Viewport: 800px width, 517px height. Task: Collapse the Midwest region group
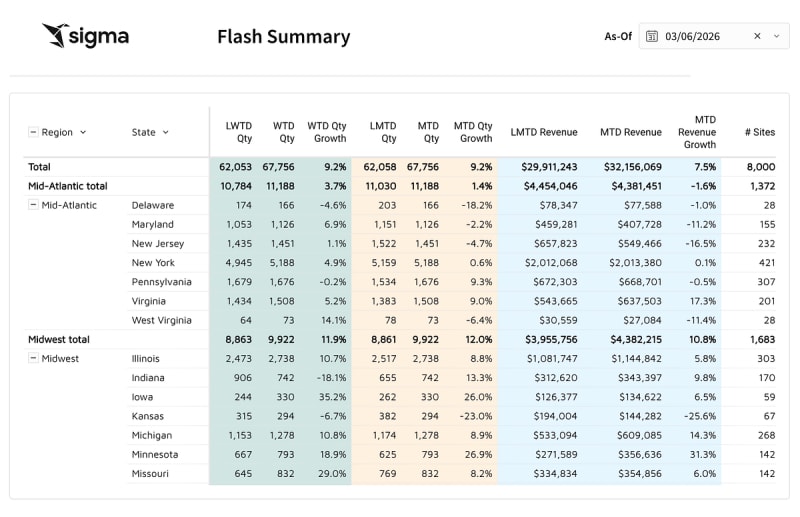tap(33, 358)
